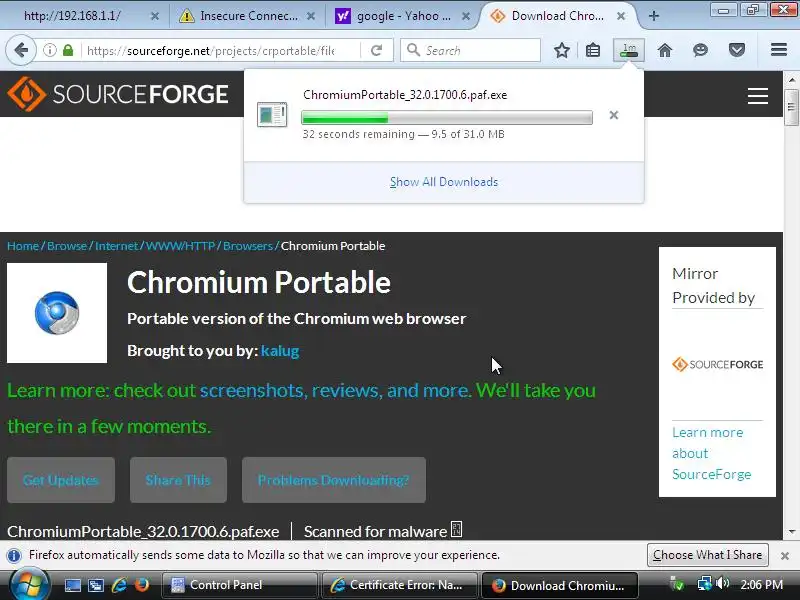Click the Choose What I Share button
This screenshot has width=800, height=600.
click(708, 555)
